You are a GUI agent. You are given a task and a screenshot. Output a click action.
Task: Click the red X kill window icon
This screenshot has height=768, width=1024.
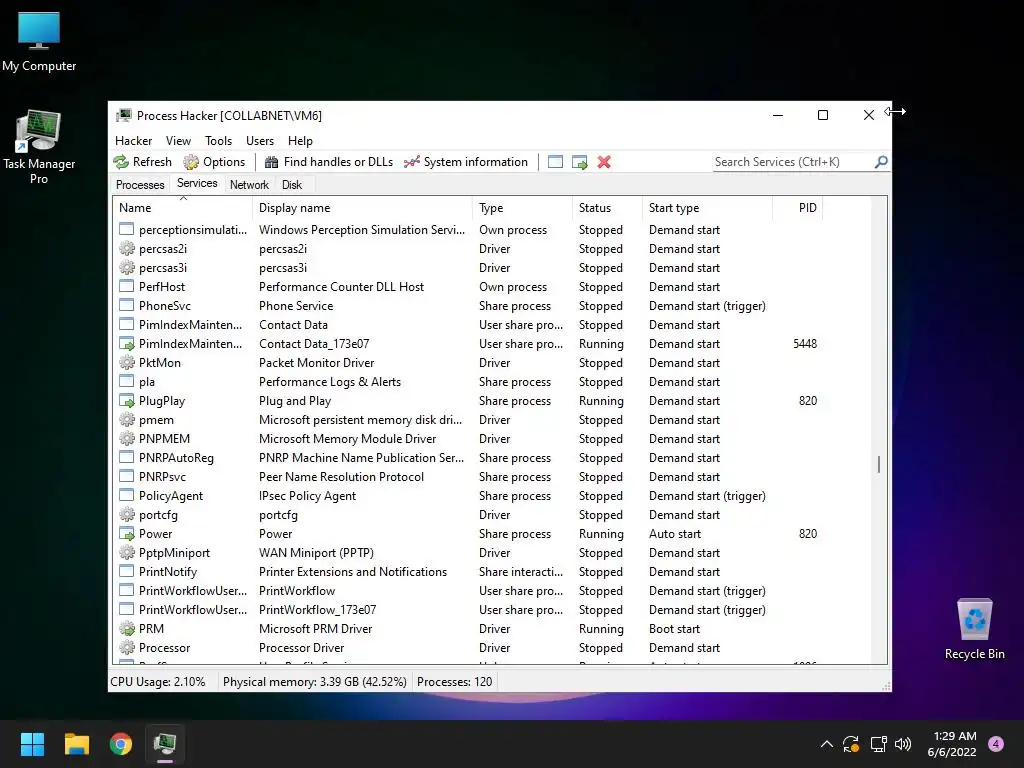(604, 162)
